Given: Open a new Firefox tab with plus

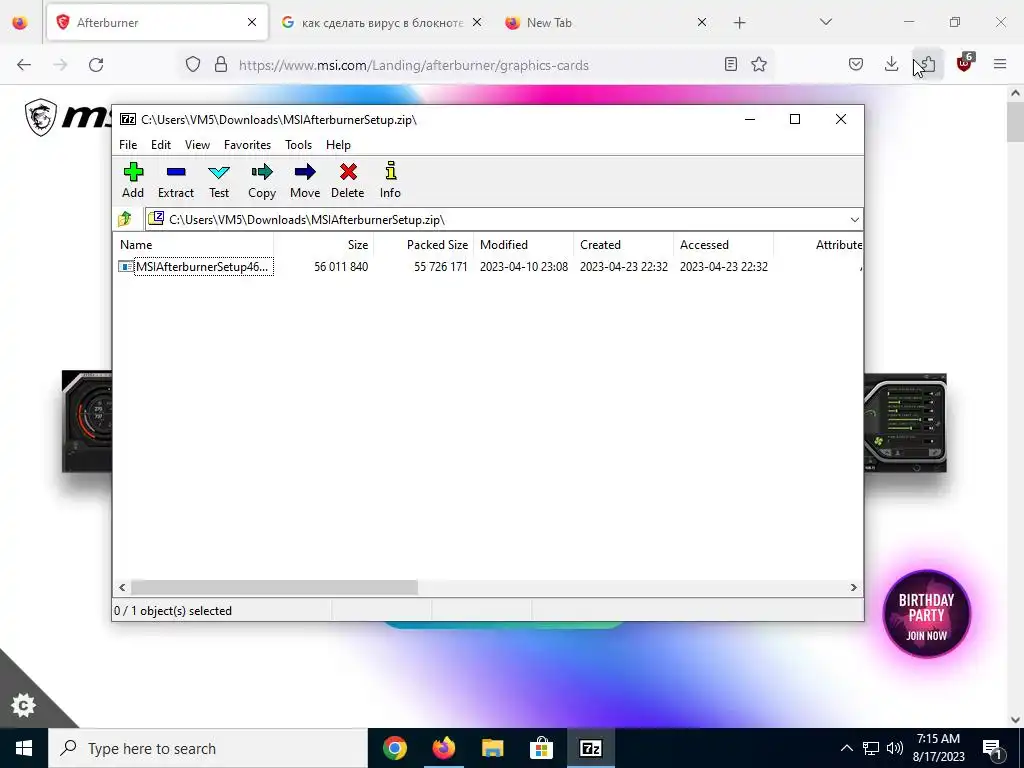Looking at the screenshot, I should pyautogui.click(x=739, y=23).
